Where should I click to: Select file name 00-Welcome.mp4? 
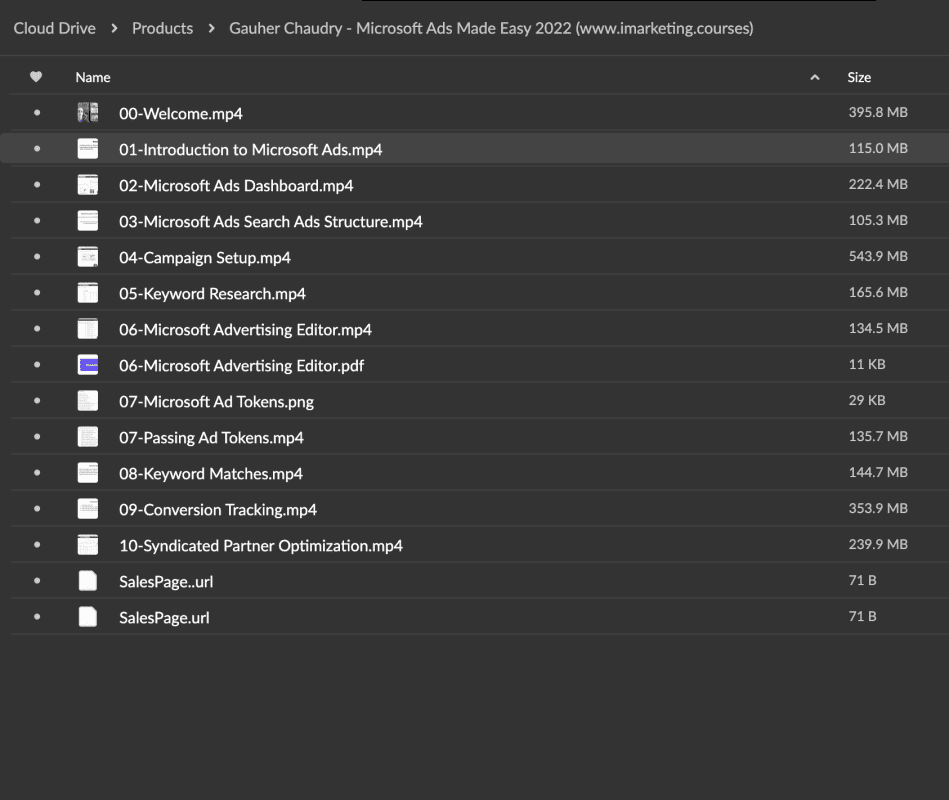click(x=180, y=114)
